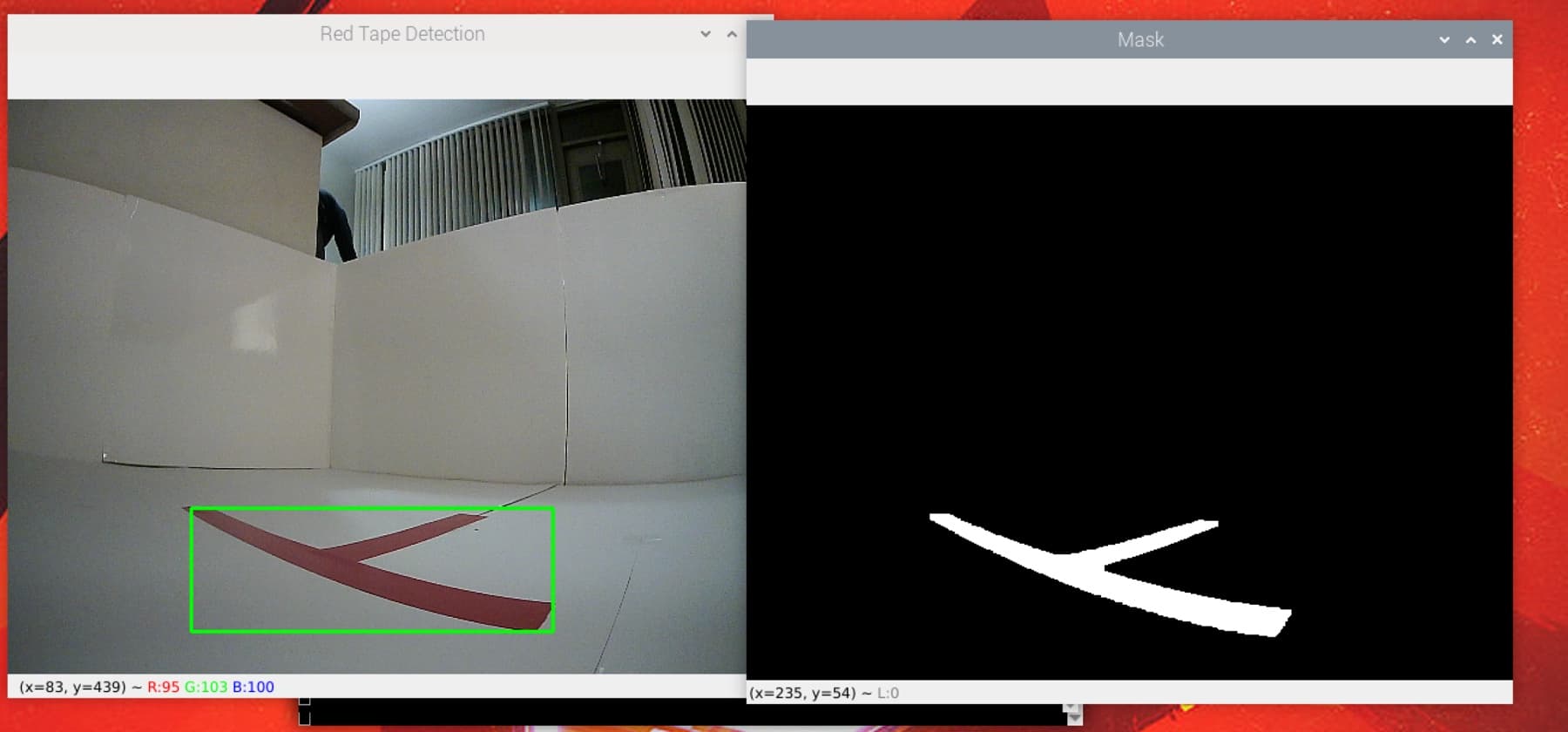Click Mask status bar coordinates text
The height and width of the screenshot is (732, 1568).
(x=802, y=693)
